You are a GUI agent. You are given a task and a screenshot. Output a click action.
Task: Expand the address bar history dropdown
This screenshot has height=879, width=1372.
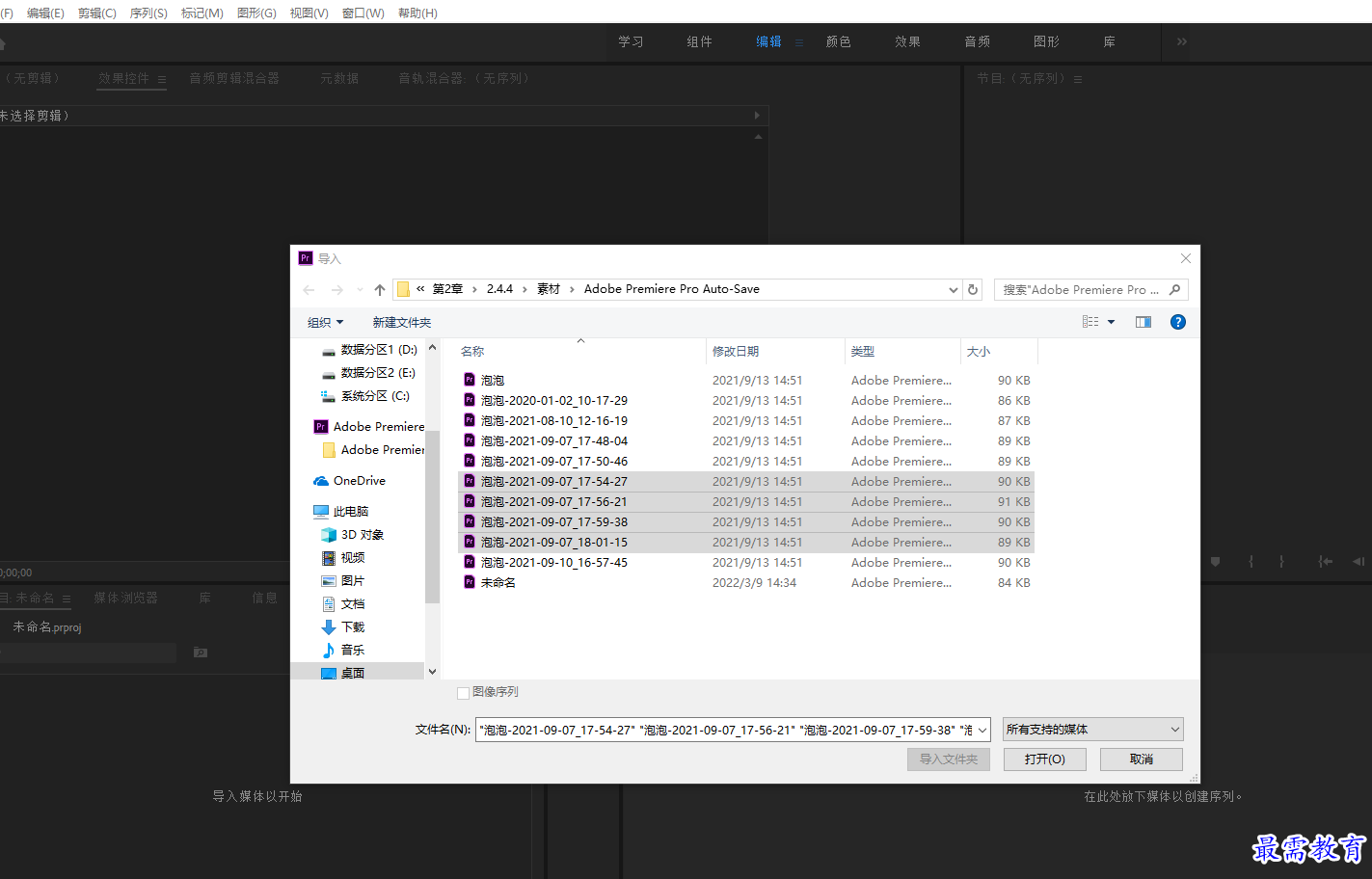[953, 289]
